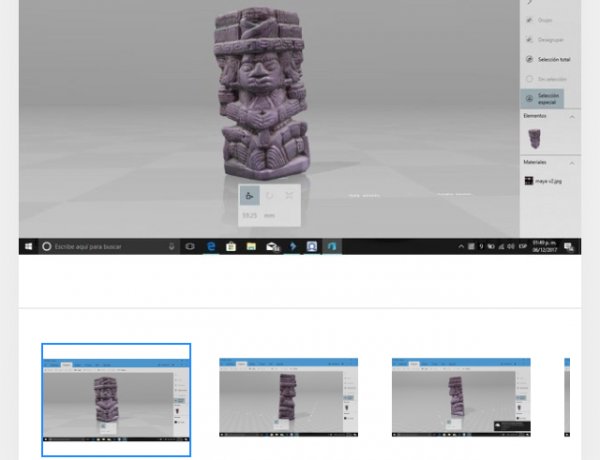This screenshot has width=600, height=460.
Task: Select the maya-v2.jpg material
Action: click(x=545, y=182)
